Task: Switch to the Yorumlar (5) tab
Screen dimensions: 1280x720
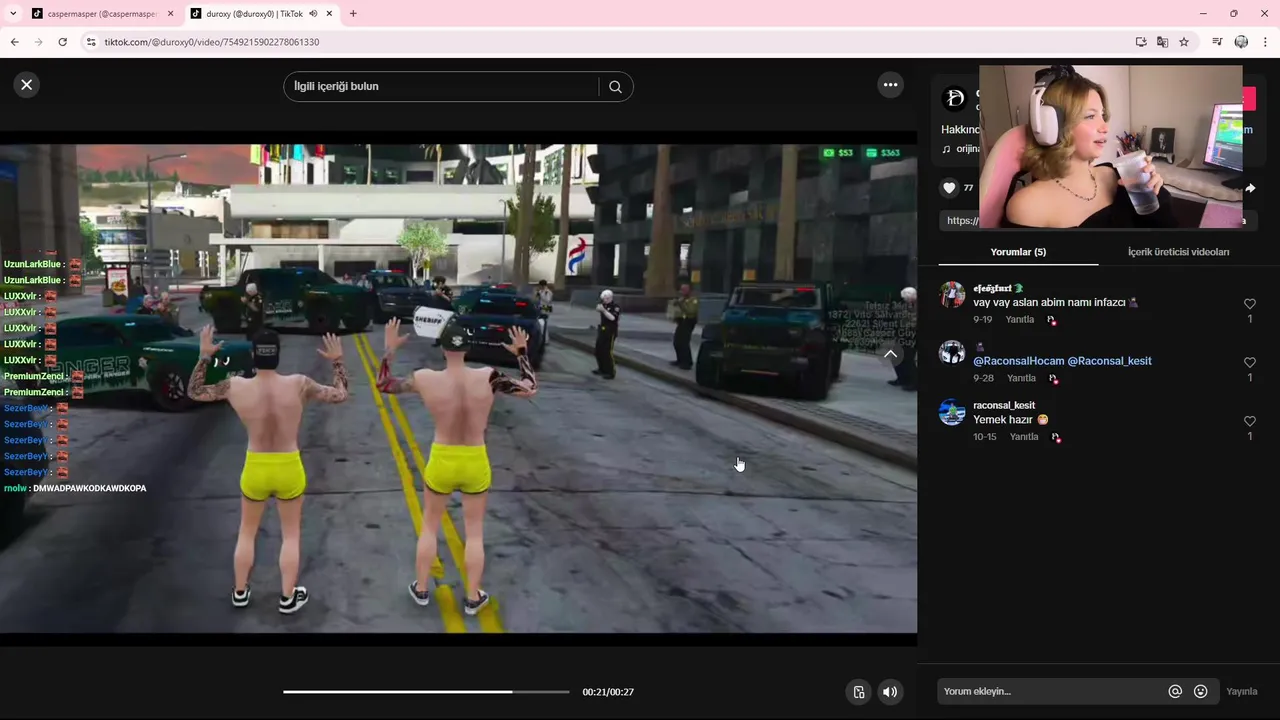Action: click(1018, 252)
